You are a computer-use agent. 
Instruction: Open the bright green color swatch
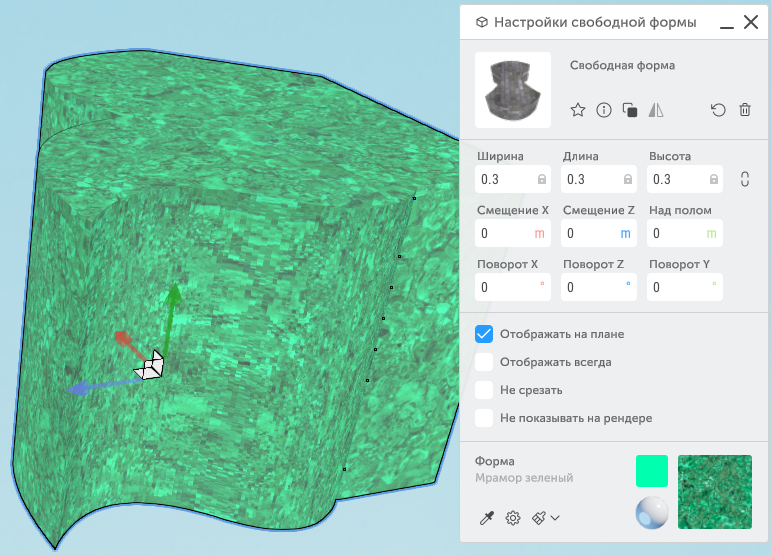point(652,471)
